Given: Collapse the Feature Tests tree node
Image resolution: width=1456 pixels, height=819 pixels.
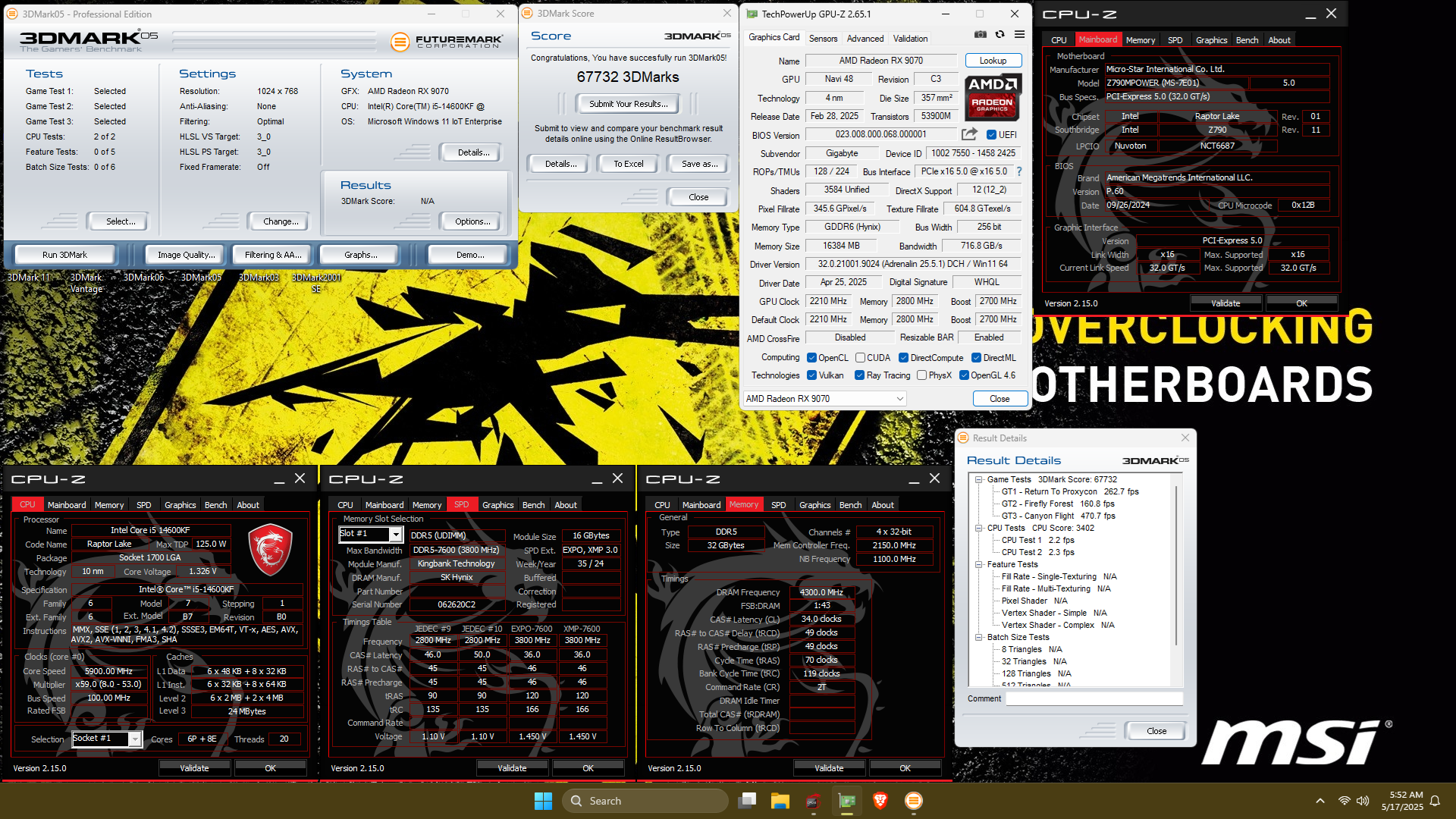Looking at the screenshot, I should point(979,565).
